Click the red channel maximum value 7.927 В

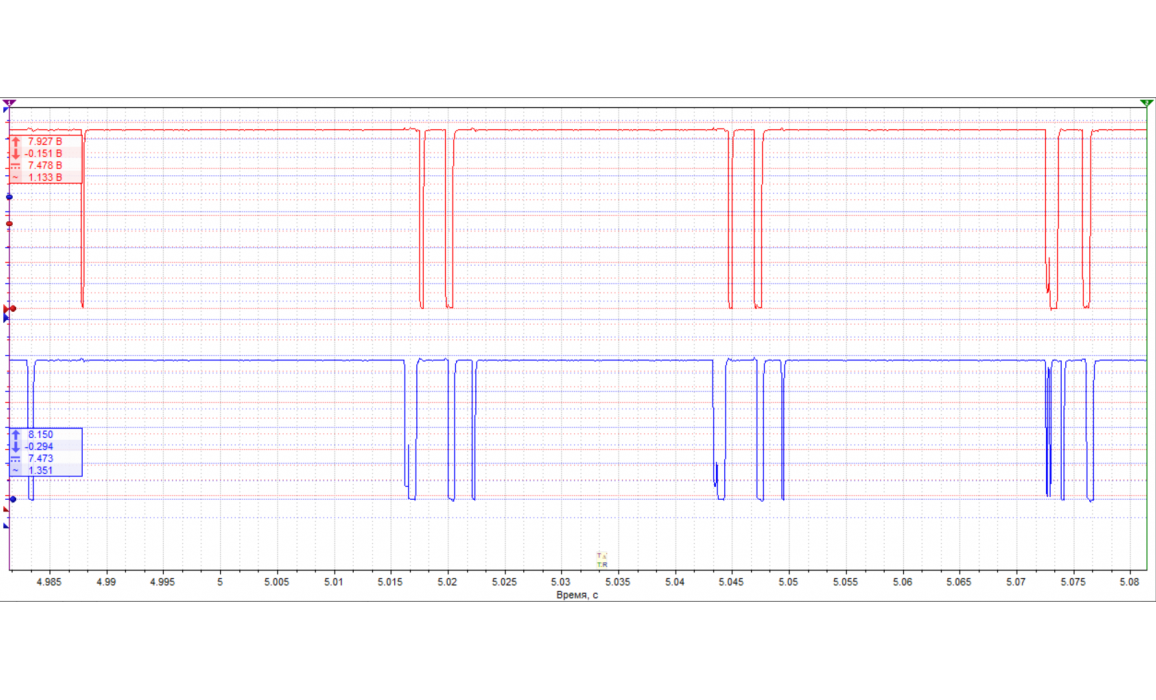point(45,142)
